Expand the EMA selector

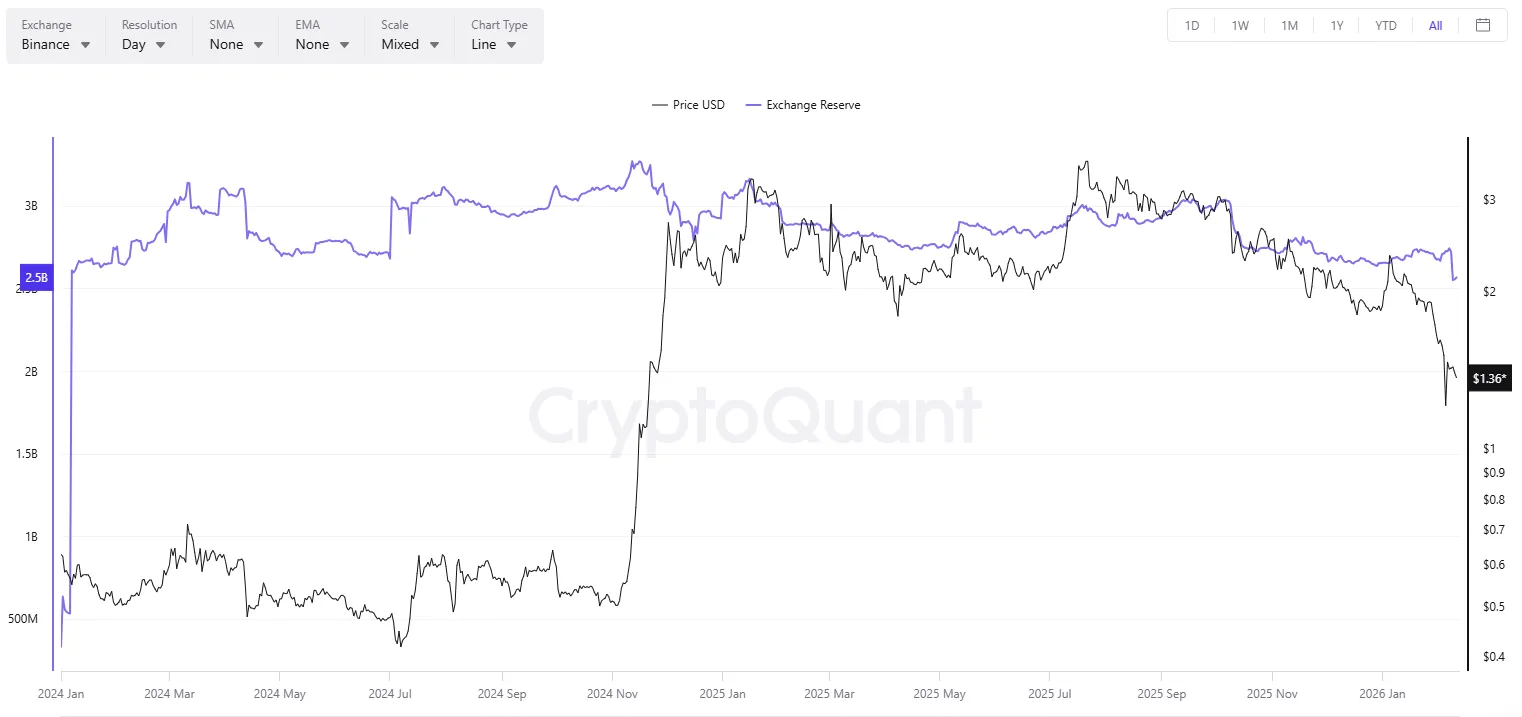point(321,44)
